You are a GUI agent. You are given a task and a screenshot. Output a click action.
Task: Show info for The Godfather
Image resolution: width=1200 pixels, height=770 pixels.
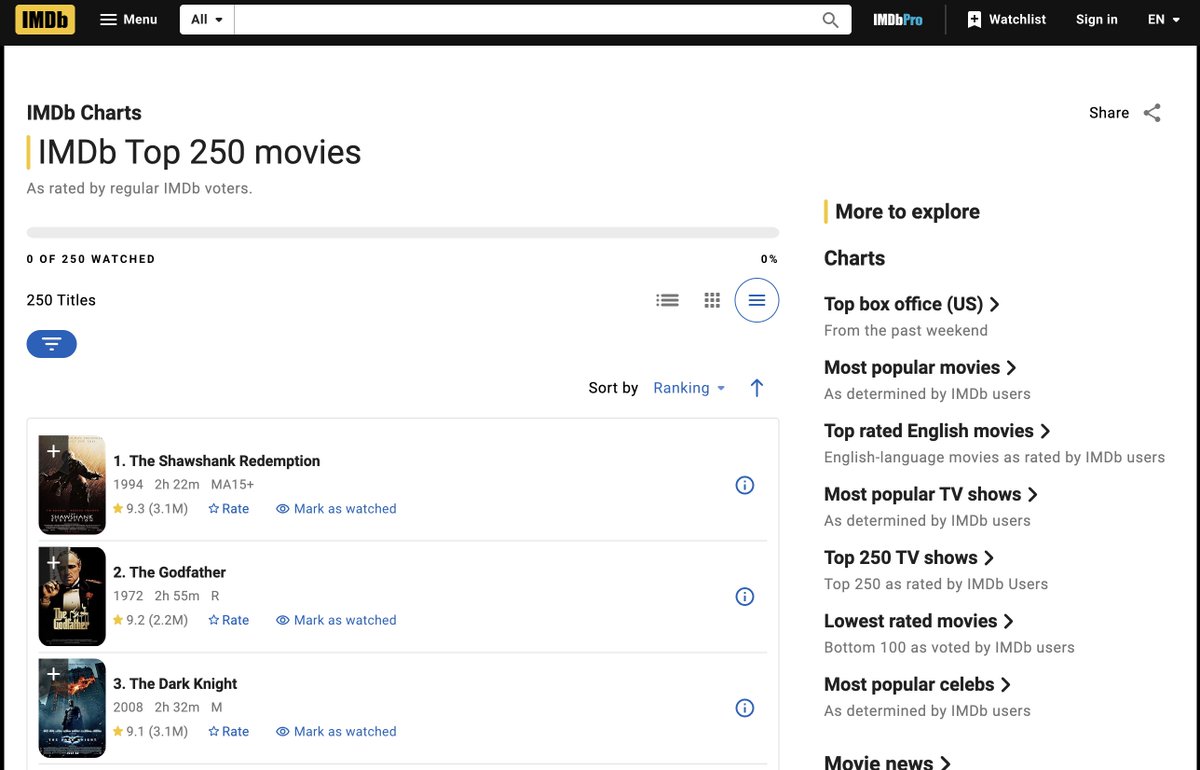click(x=745, y=596)
